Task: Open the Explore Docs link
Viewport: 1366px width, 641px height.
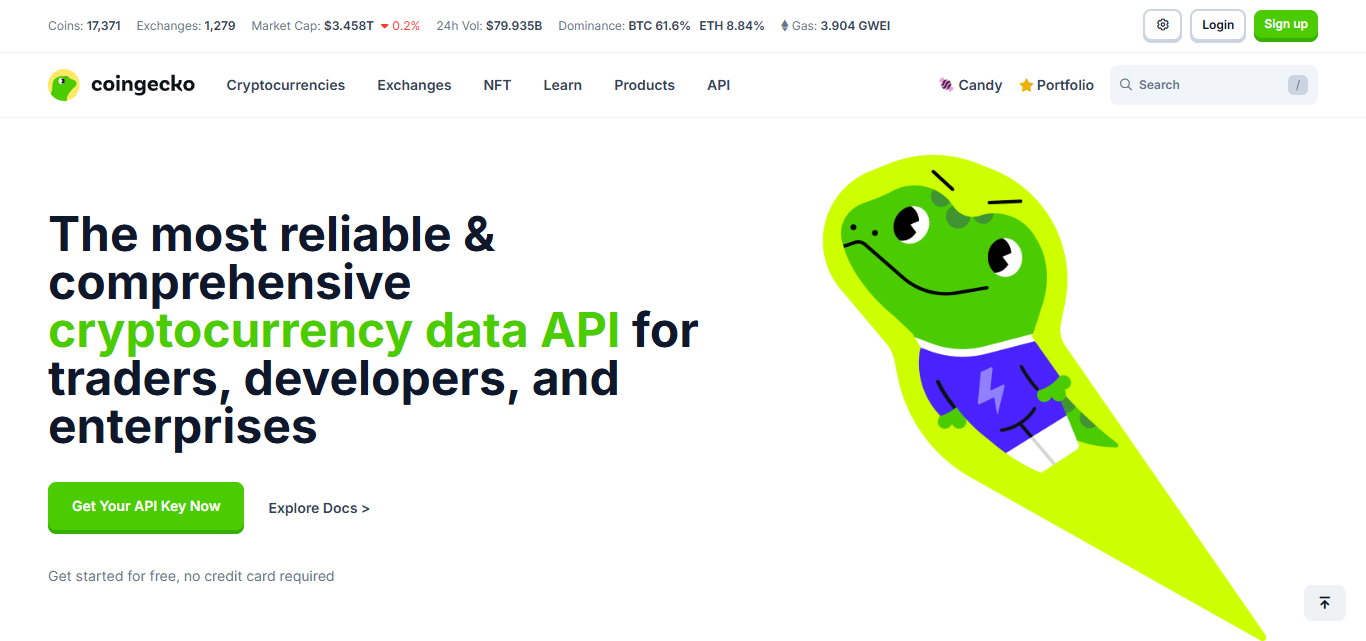Action: [319, 508]
